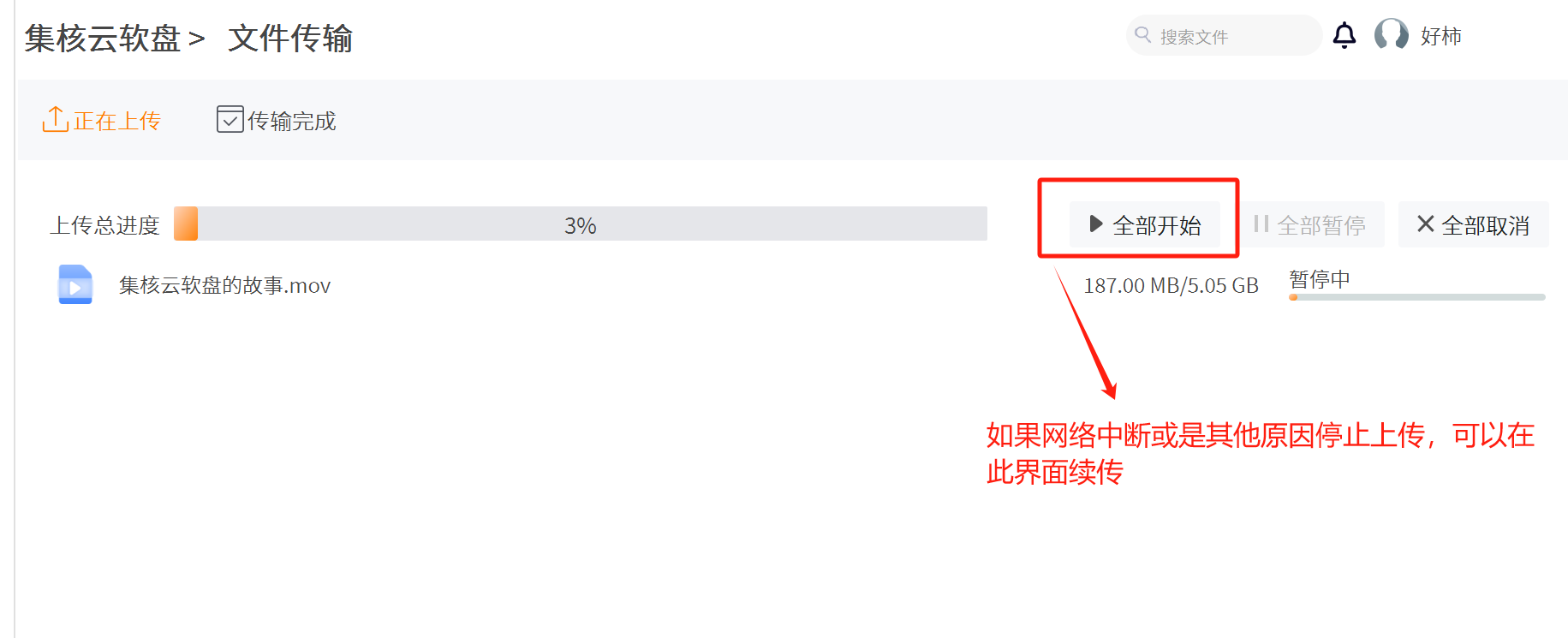Screen dimensions: 1568x638
Task: Click the video file icon
Action: pos(75,284)
